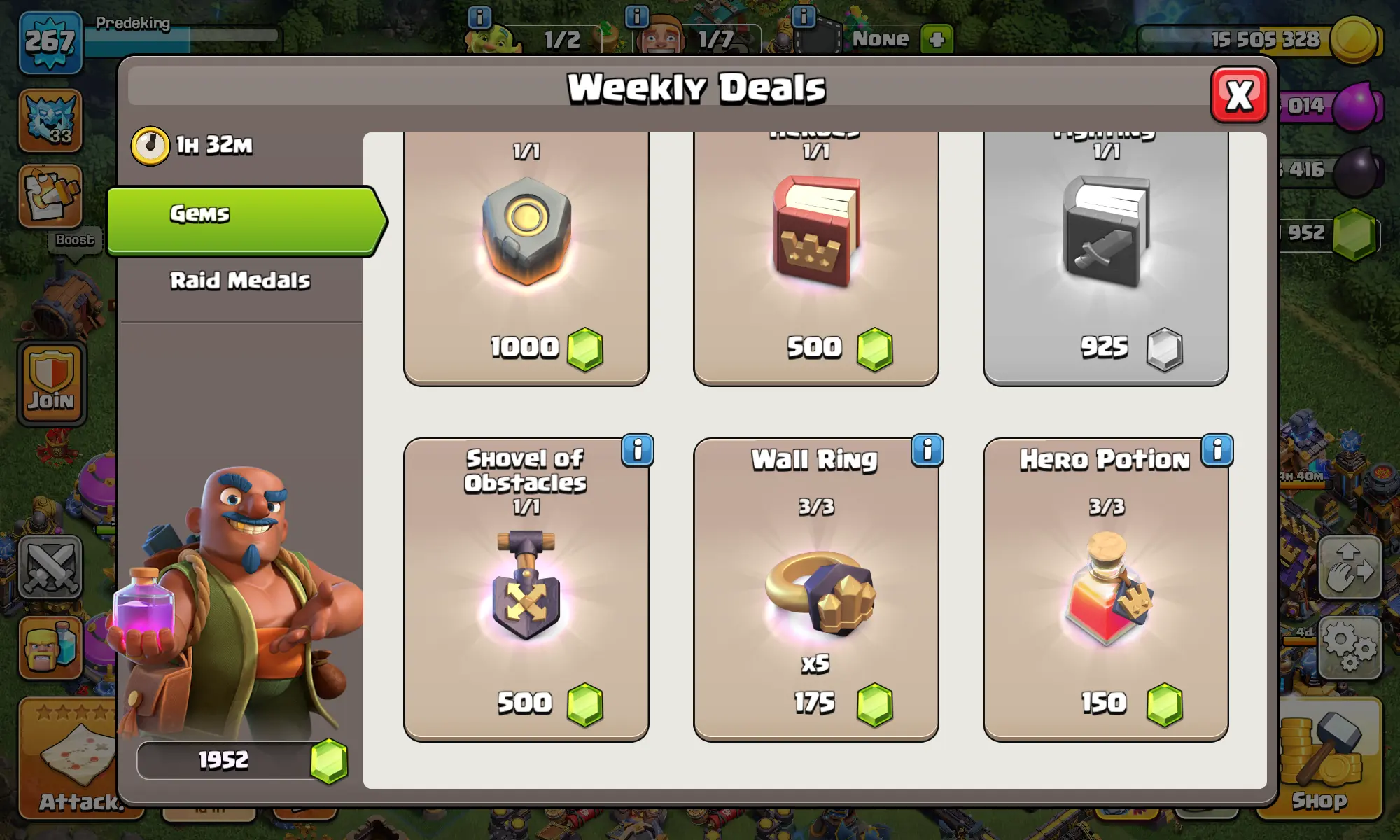Close the Weekly Deals window

point(1240,94)
